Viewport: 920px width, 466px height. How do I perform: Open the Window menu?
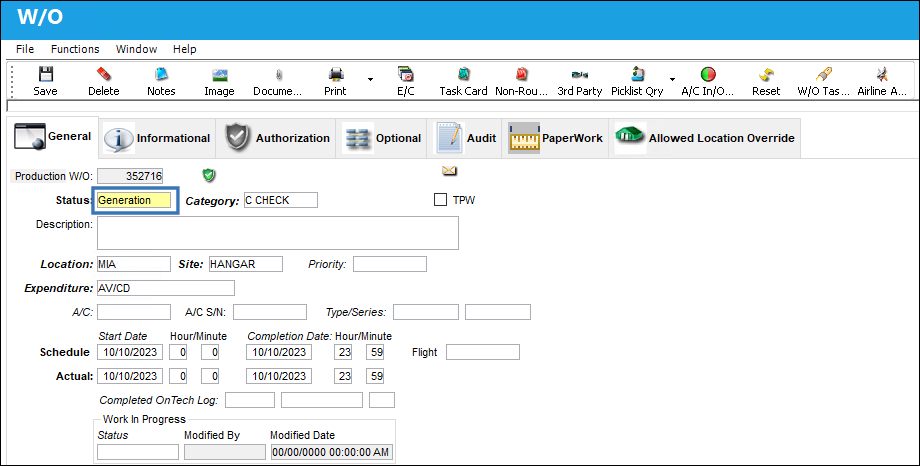click(x=136, y=49)
